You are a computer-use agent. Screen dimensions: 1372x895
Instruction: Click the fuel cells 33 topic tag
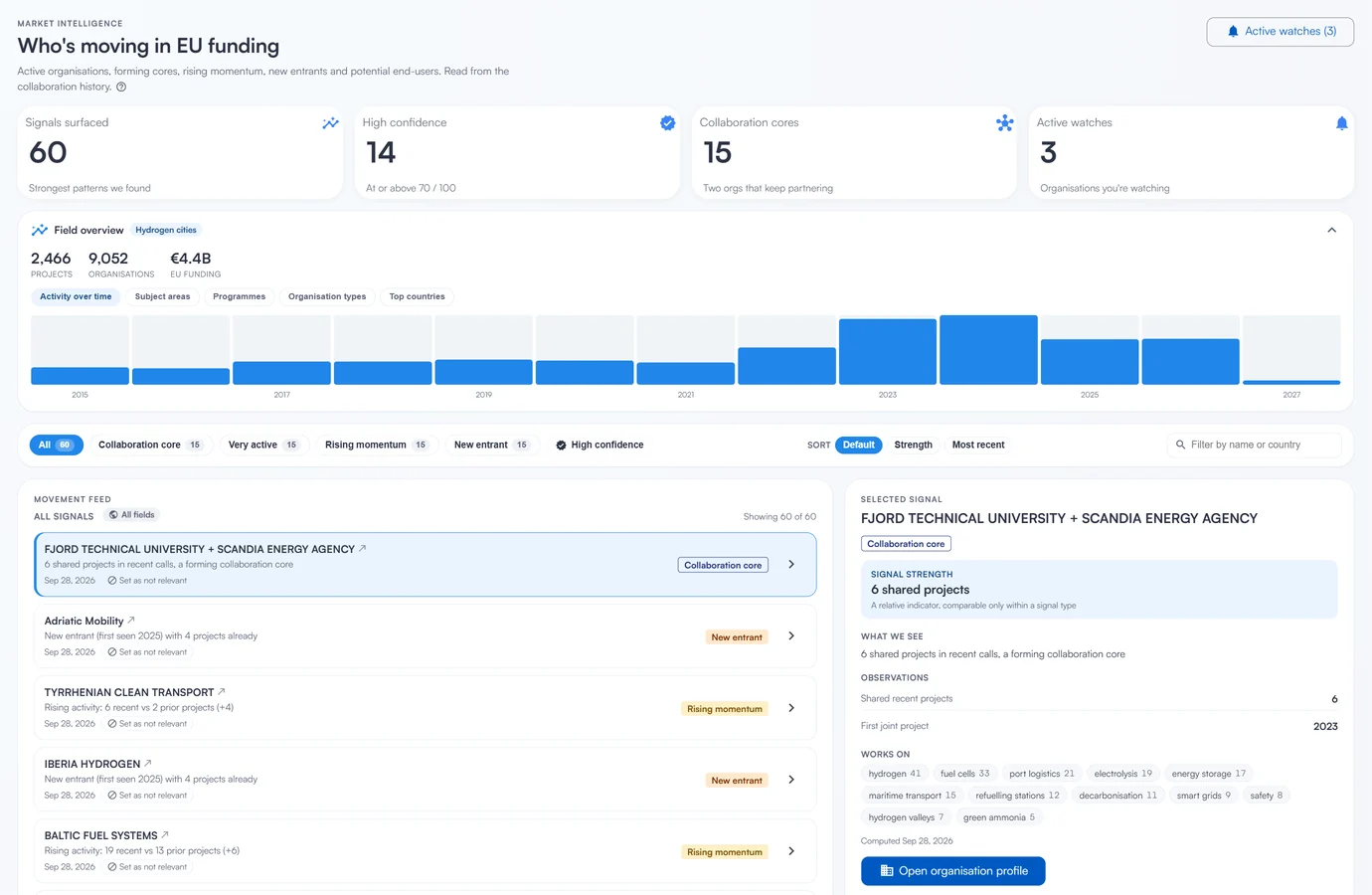[965, 774]
